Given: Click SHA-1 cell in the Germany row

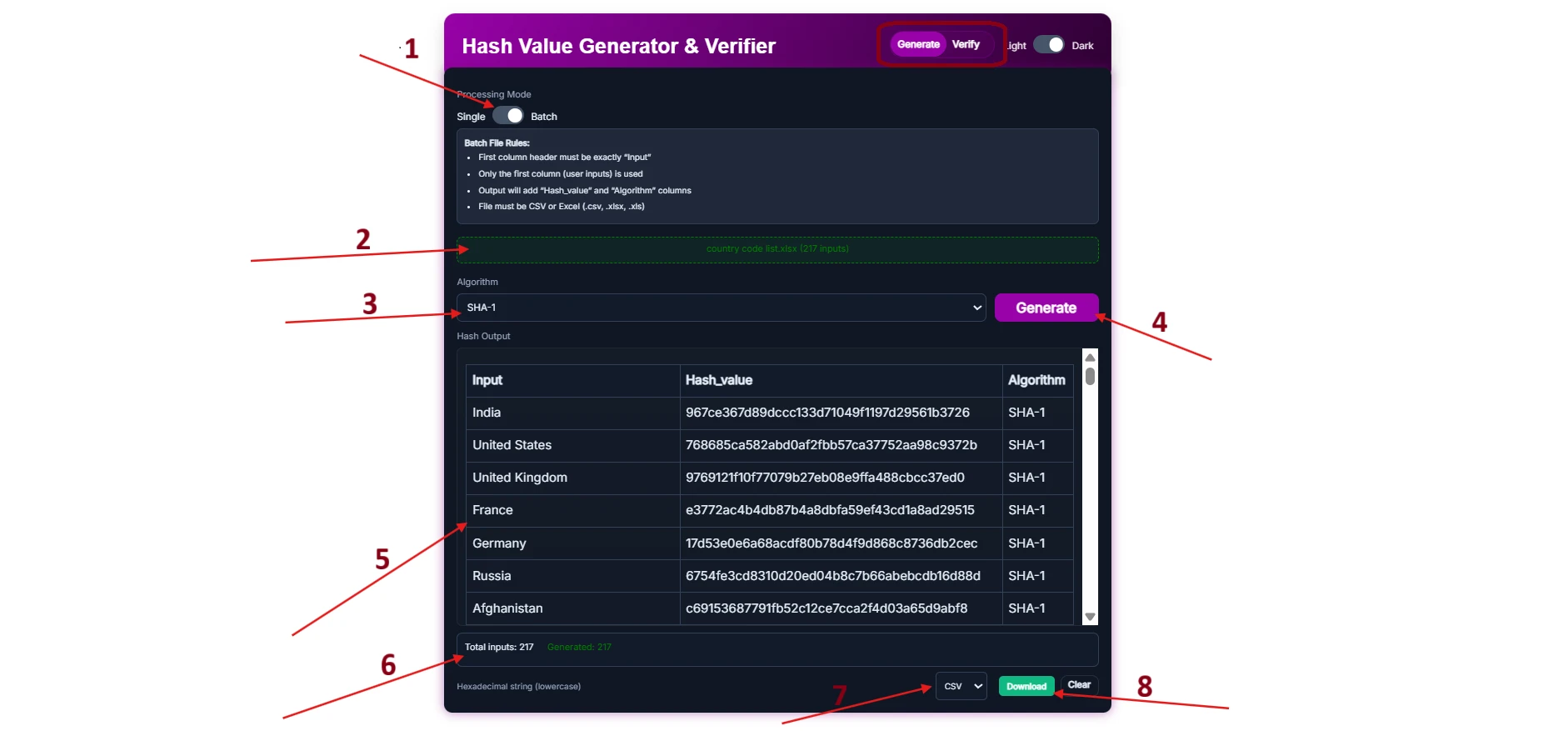Looking at the screenshot, I should pyautogui.click(x=1037, y=543).
